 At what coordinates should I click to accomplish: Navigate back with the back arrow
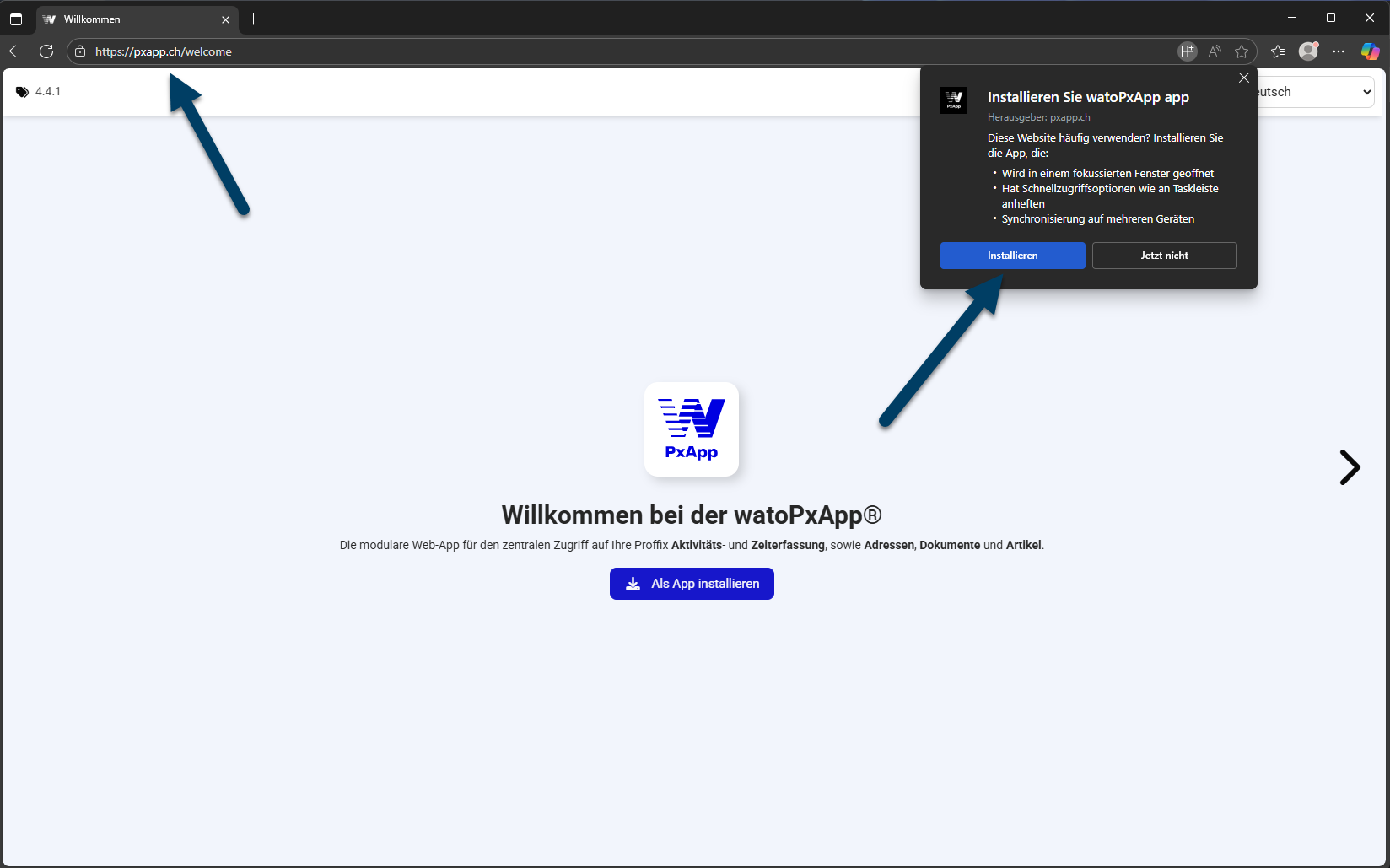pos(16,51)
